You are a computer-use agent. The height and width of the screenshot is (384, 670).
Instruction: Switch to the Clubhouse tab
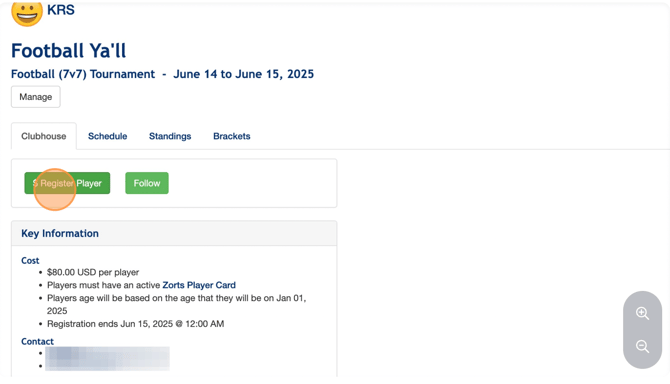point(44,136)
